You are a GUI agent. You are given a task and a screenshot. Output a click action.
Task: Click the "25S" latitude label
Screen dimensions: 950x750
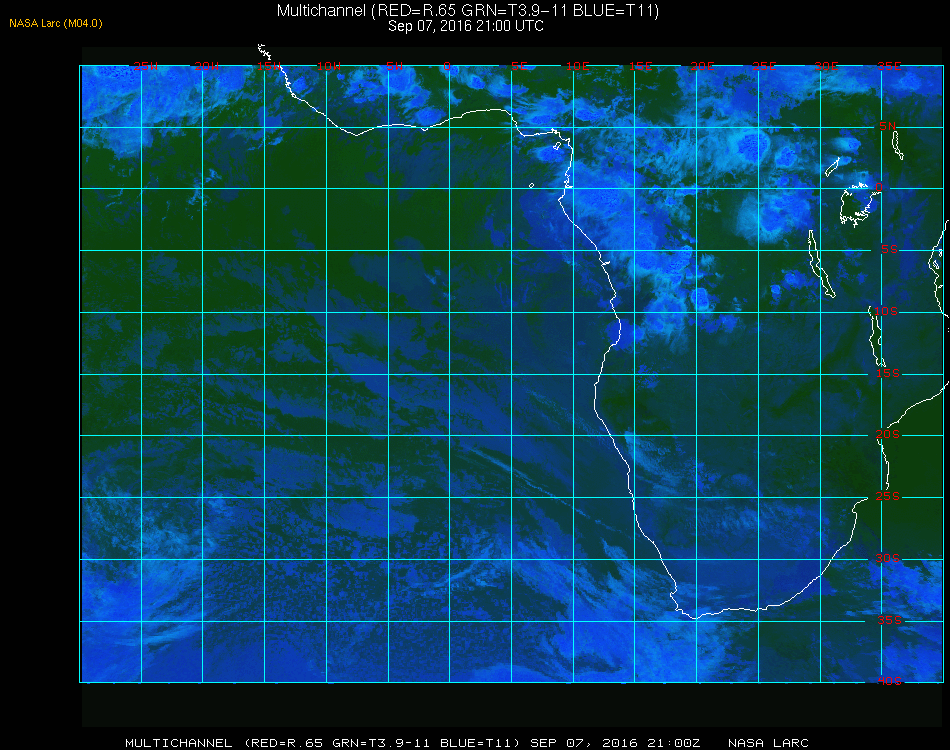click(888, 496)
